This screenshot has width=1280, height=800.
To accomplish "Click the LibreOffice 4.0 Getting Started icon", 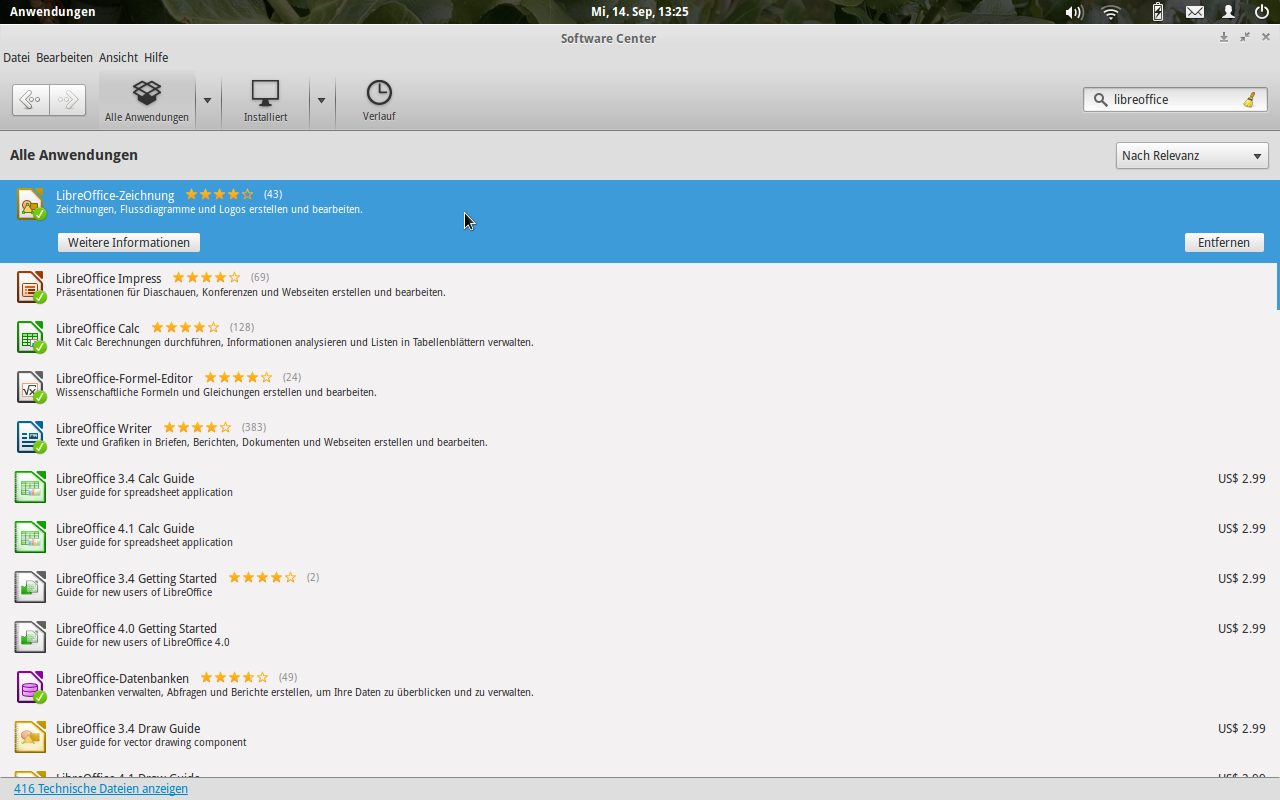I will 31,637.
